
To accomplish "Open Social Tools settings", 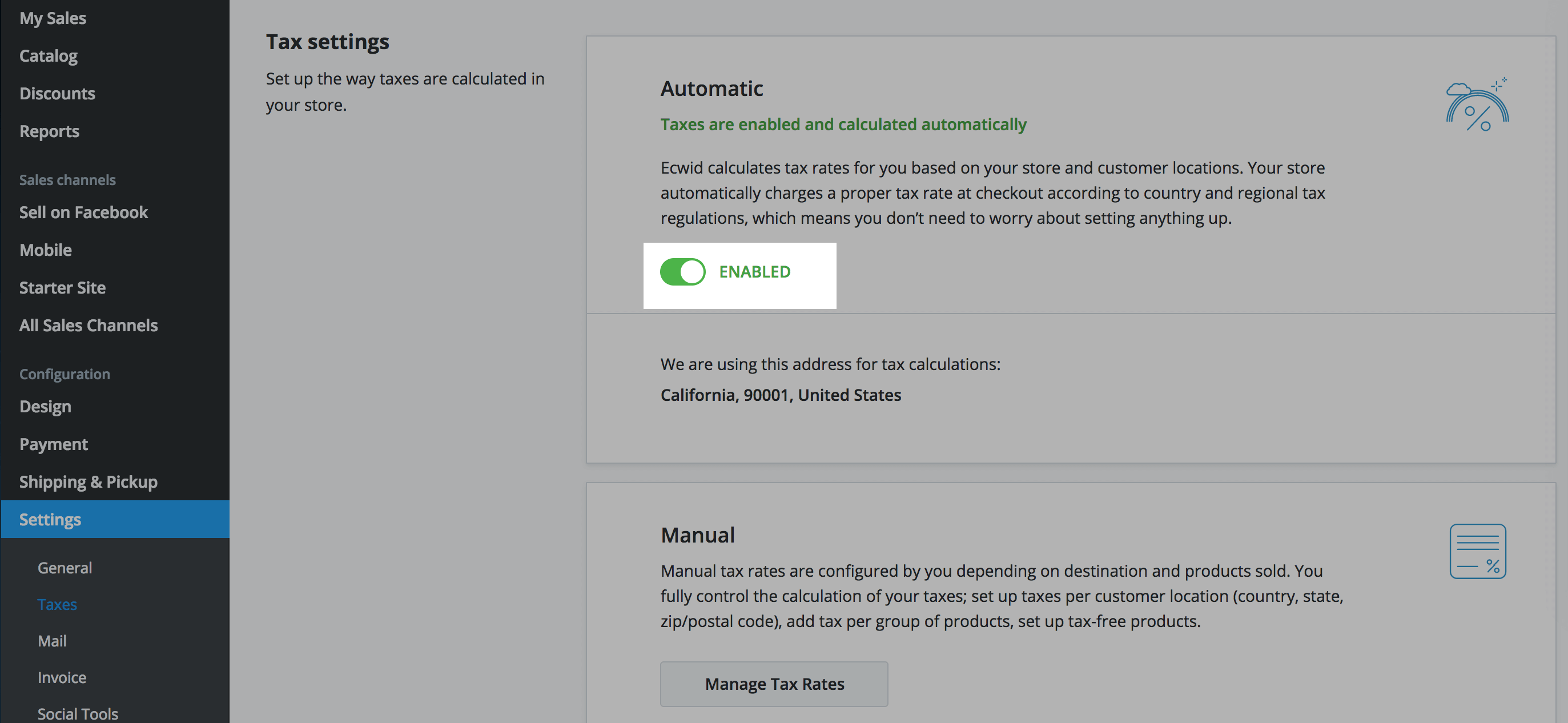I will pyautogui.click(x=77, y=713).
